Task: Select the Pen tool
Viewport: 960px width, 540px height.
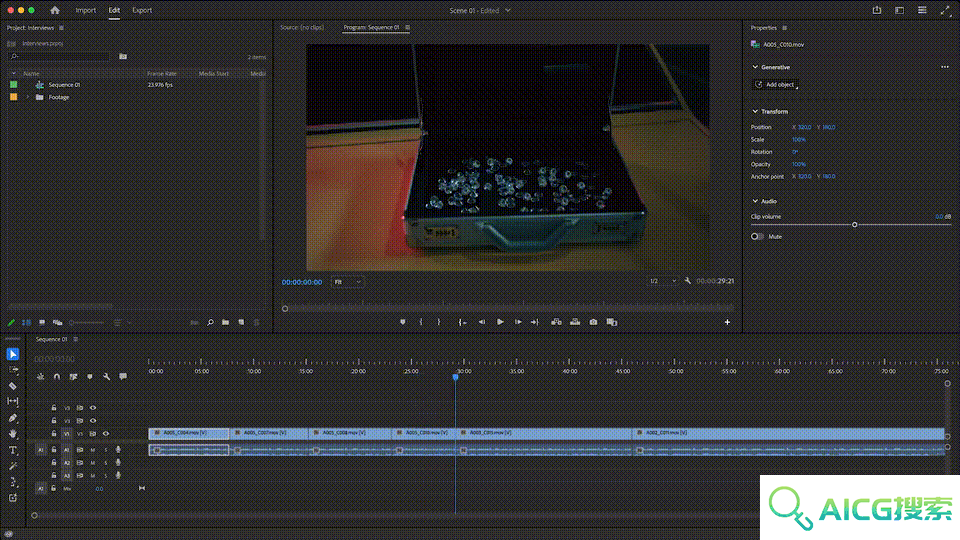Action: (13, 418)
